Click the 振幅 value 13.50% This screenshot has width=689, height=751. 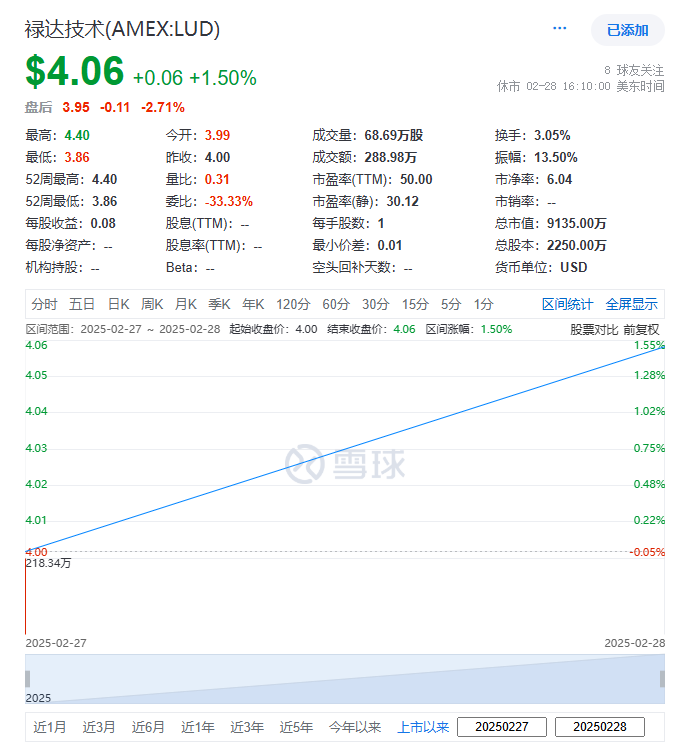[x=555, y=157]
